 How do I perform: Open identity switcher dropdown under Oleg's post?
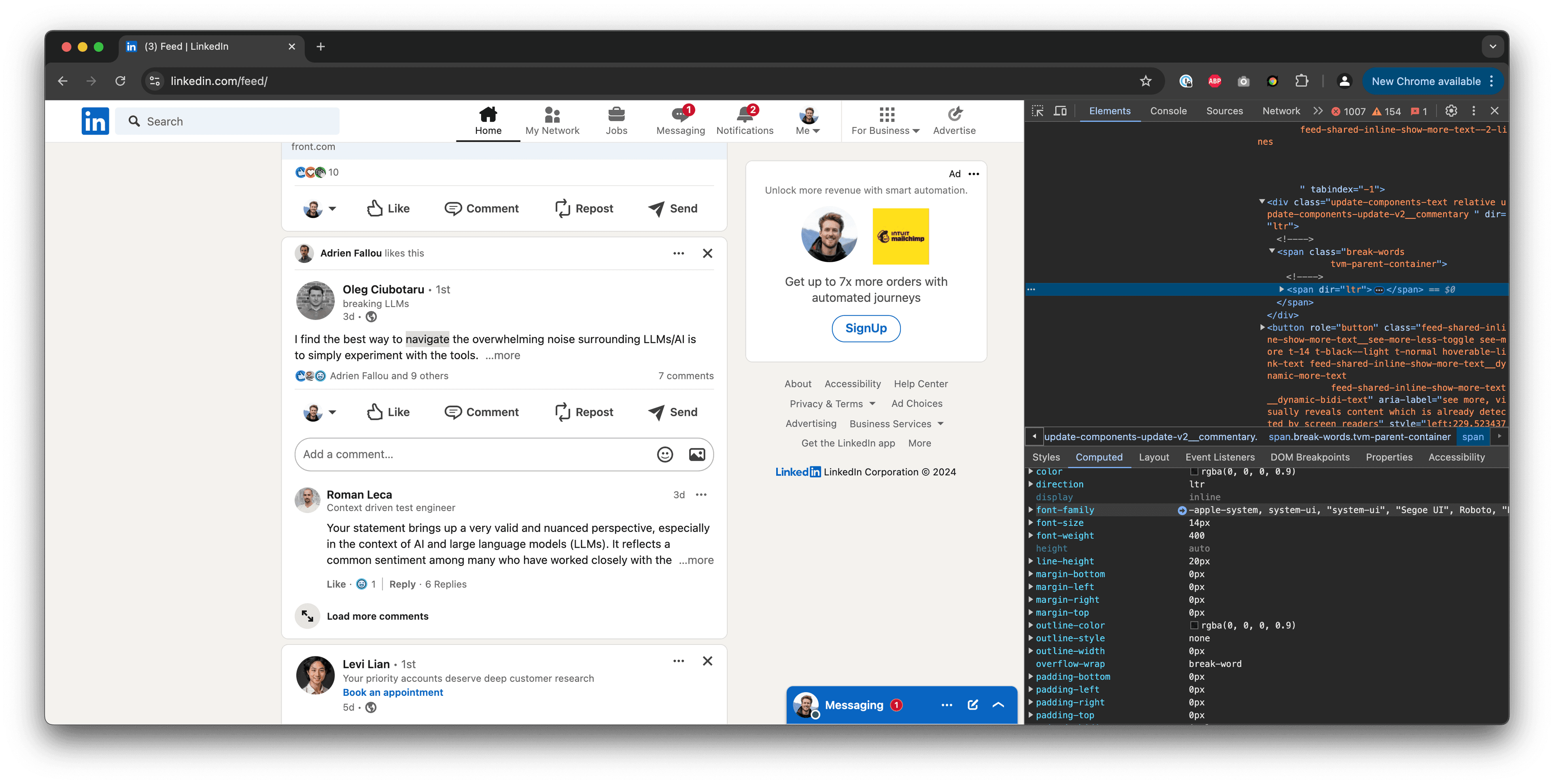tap(319, 412)
